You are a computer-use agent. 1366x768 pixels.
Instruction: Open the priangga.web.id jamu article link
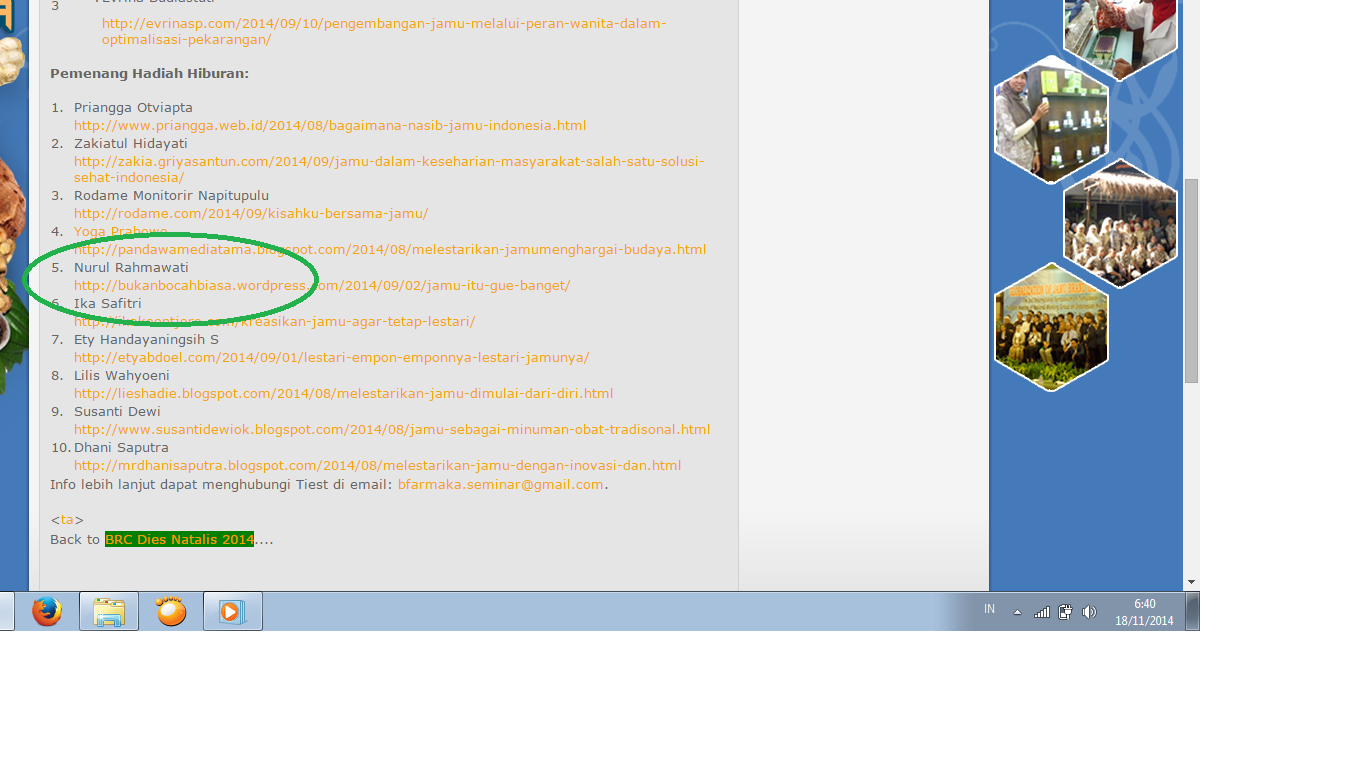click(x=329, y=125)
